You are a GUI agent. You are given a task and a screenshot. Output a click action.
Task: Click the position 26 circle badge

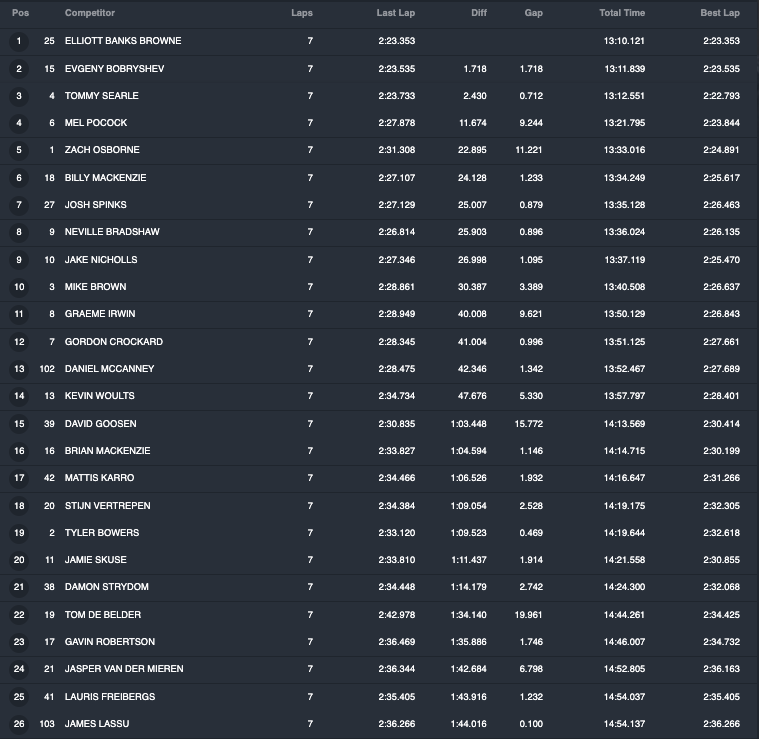tap(19, 724)
